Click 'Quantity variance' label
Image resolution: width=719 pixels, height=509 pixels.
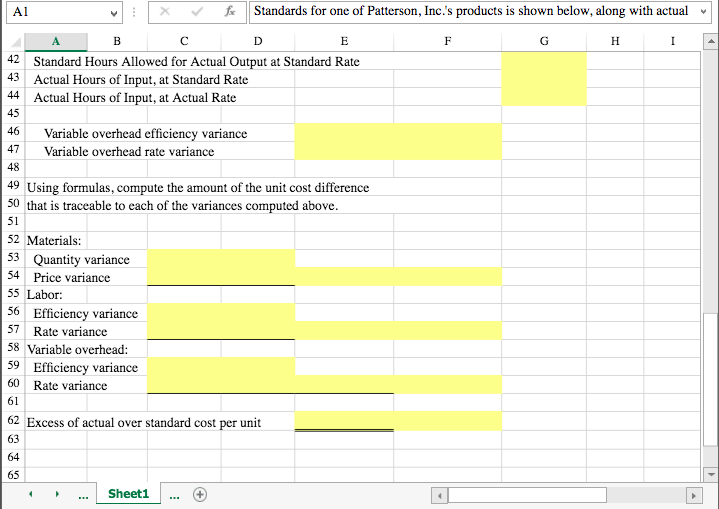pyautogui.click(x=81, y=260)
